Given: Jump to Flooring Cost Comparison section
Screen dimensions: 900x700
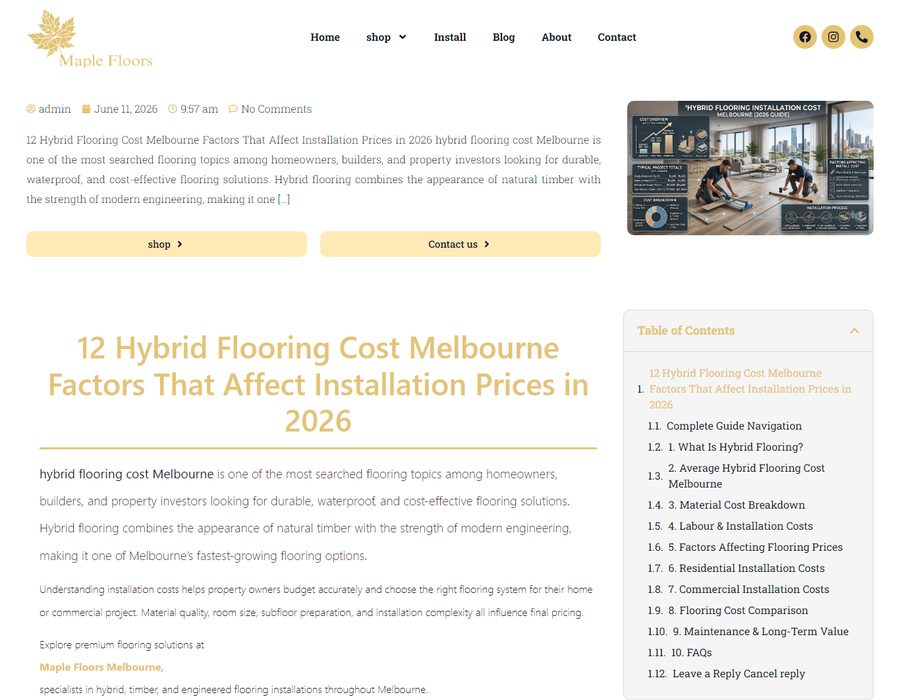Looking at the screenshot, I should [x=738, y=611].
